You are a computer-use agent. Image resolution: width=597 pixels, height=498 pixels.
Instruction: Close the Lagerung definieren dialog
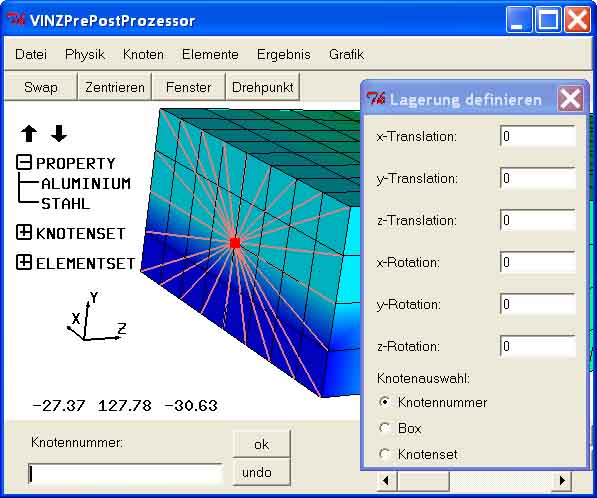click(x=570, y=99)
